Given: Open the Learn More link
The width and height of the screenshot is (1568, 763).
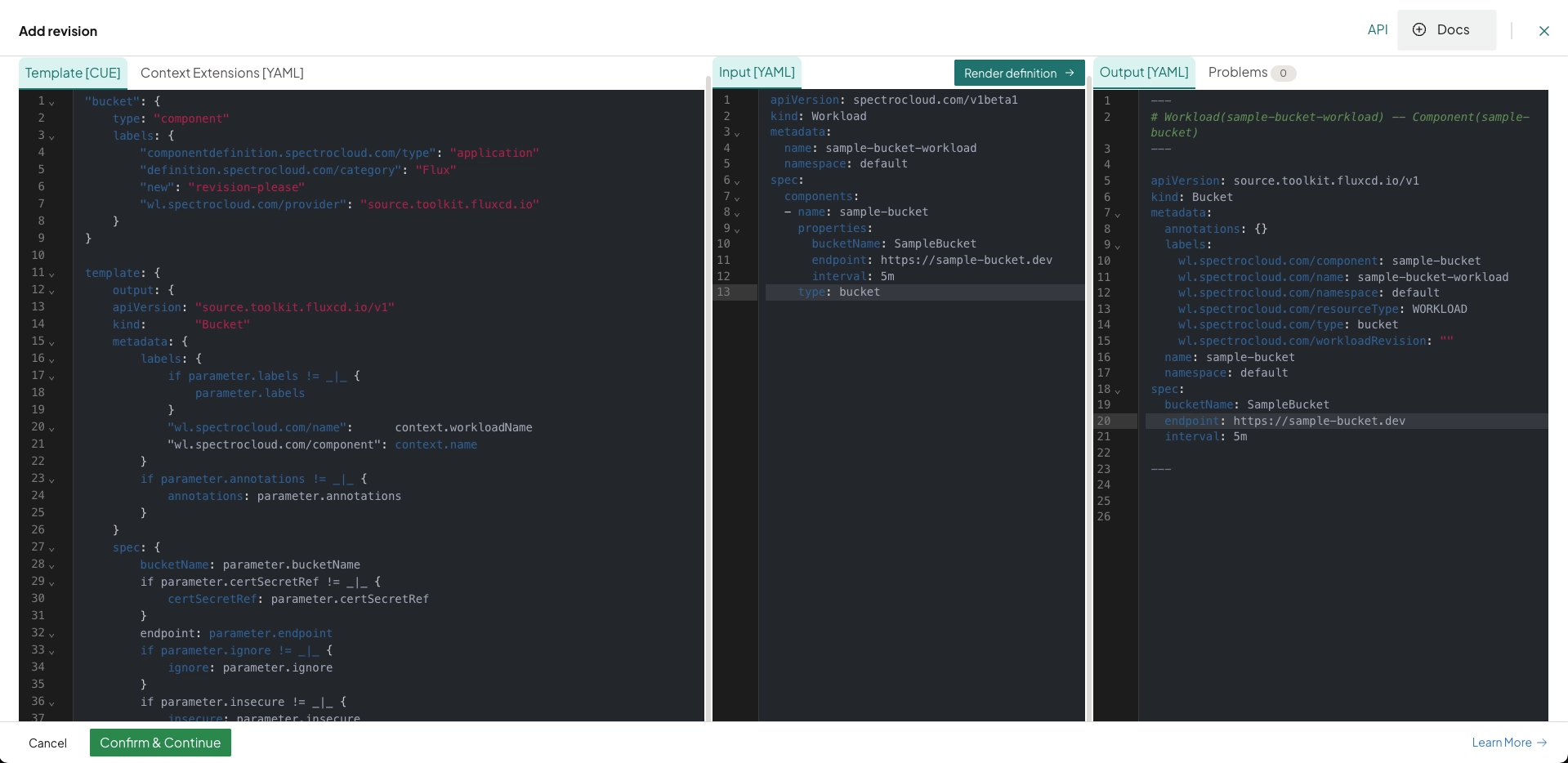Looking at the screenshot, I should coord(1508,743).
